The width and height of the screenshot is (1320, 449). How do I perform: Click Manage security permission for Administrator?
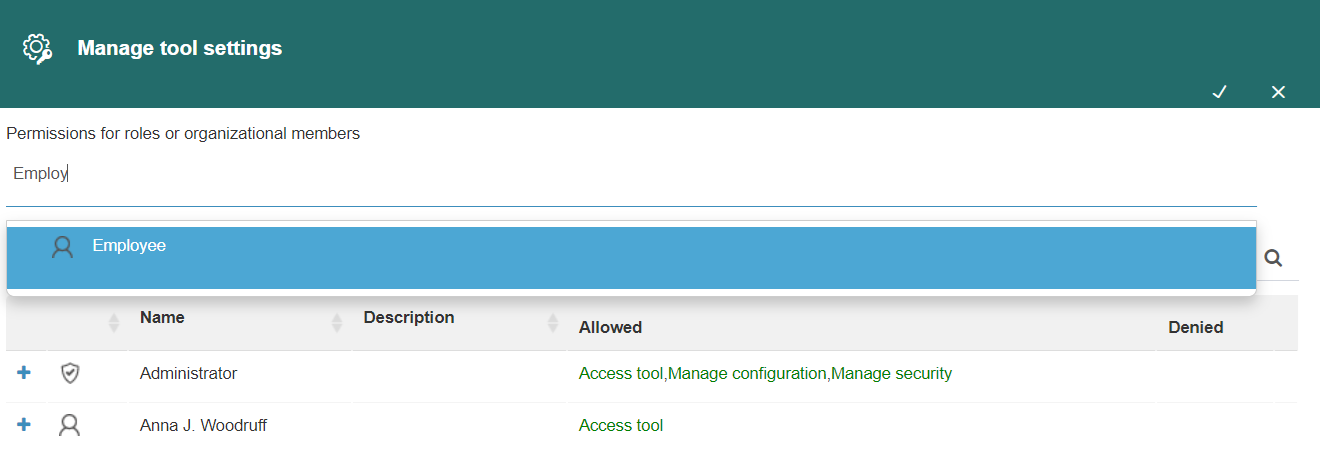click(x=891, y=374)
